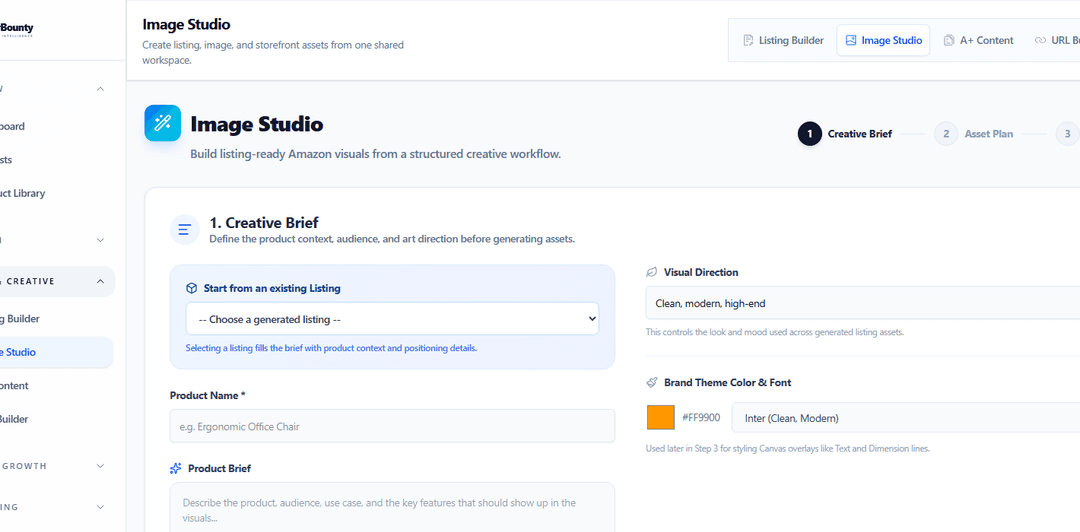The image size is (1080, 532).
Task: Open the Choose a generated listing dropdown
Action: (x=392, y=319)
